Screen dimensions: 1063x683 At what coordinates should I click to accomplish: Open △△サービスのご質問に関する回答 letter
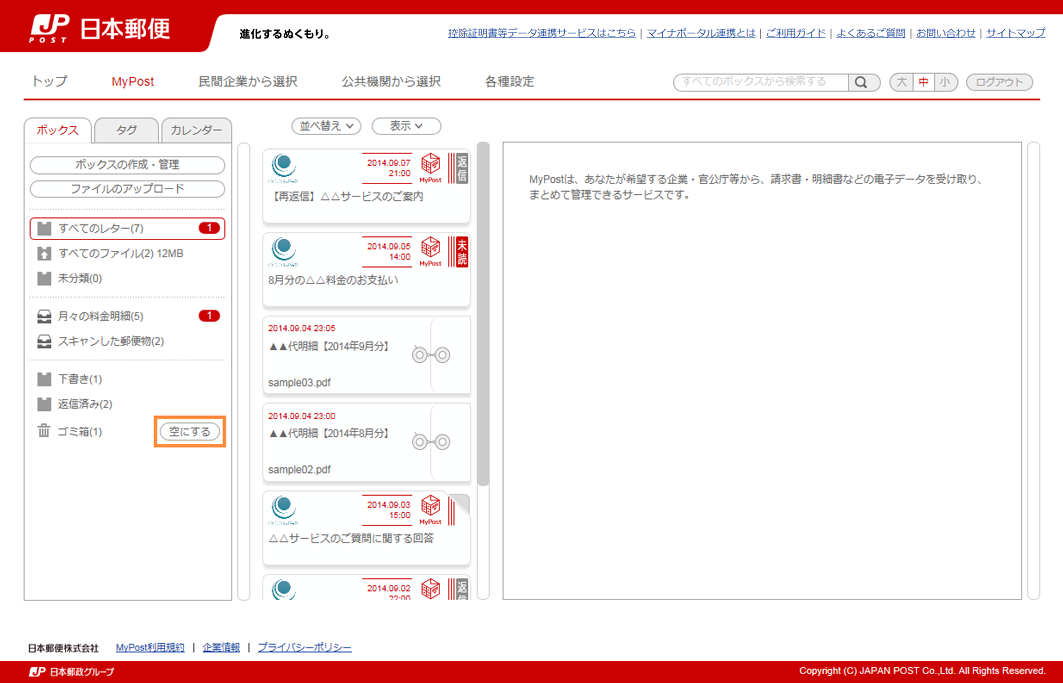coord(366,528)
